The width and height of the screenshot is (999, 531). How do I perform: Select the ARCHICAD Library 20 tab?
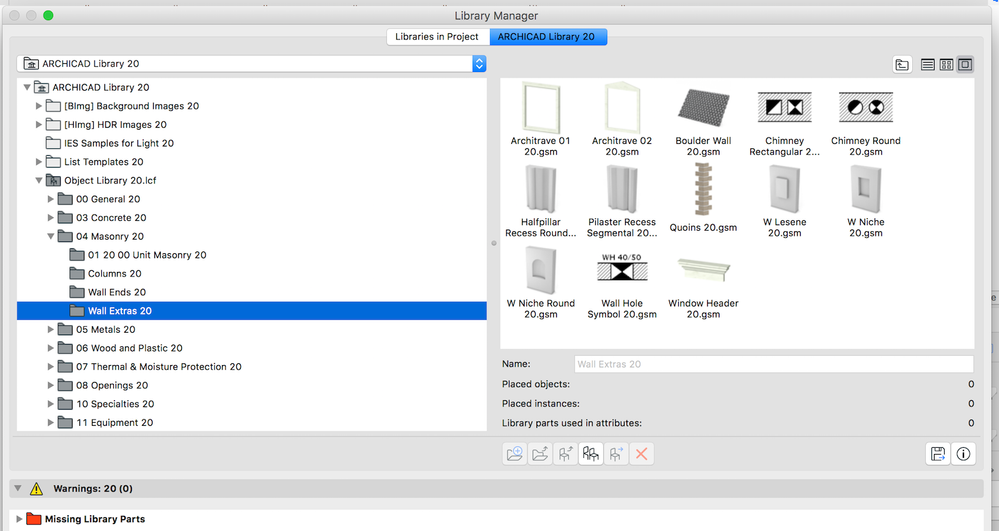click(x=547, y=37)
